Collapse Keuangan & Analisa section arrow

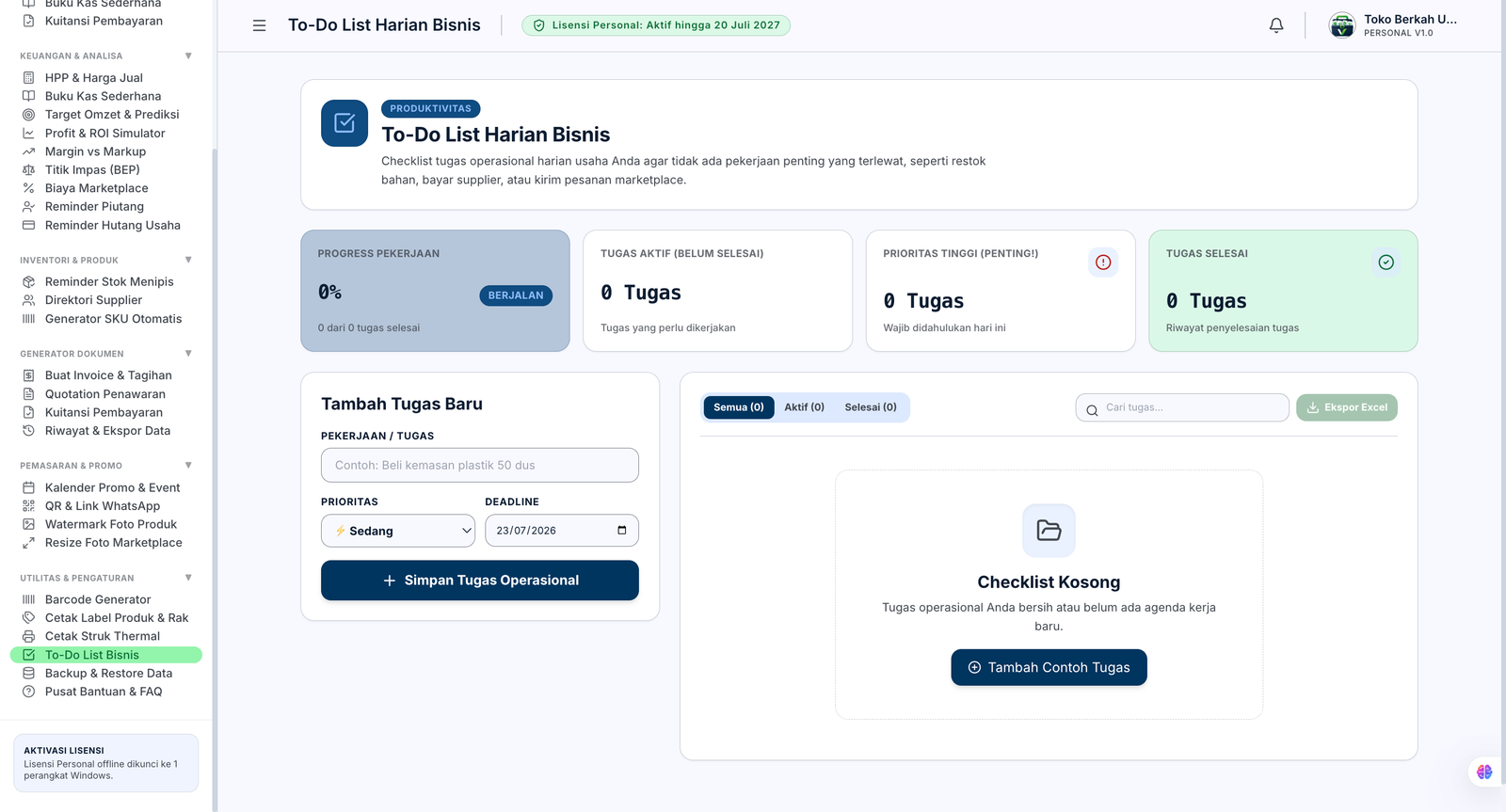pos(188,56)
